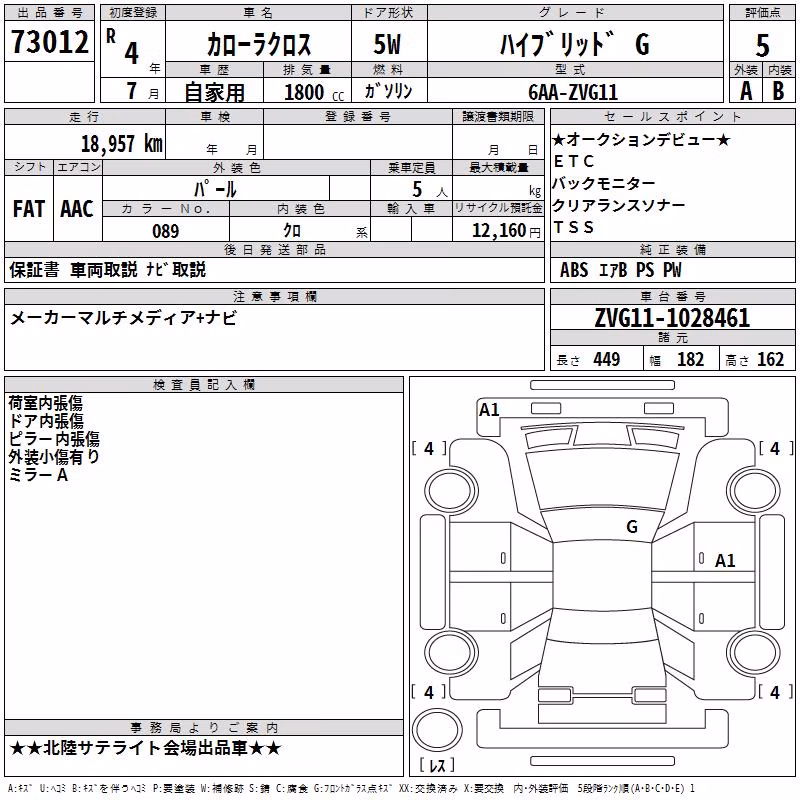
Task: Click inspector note 外装小傷有り
Action: [54, 457]
